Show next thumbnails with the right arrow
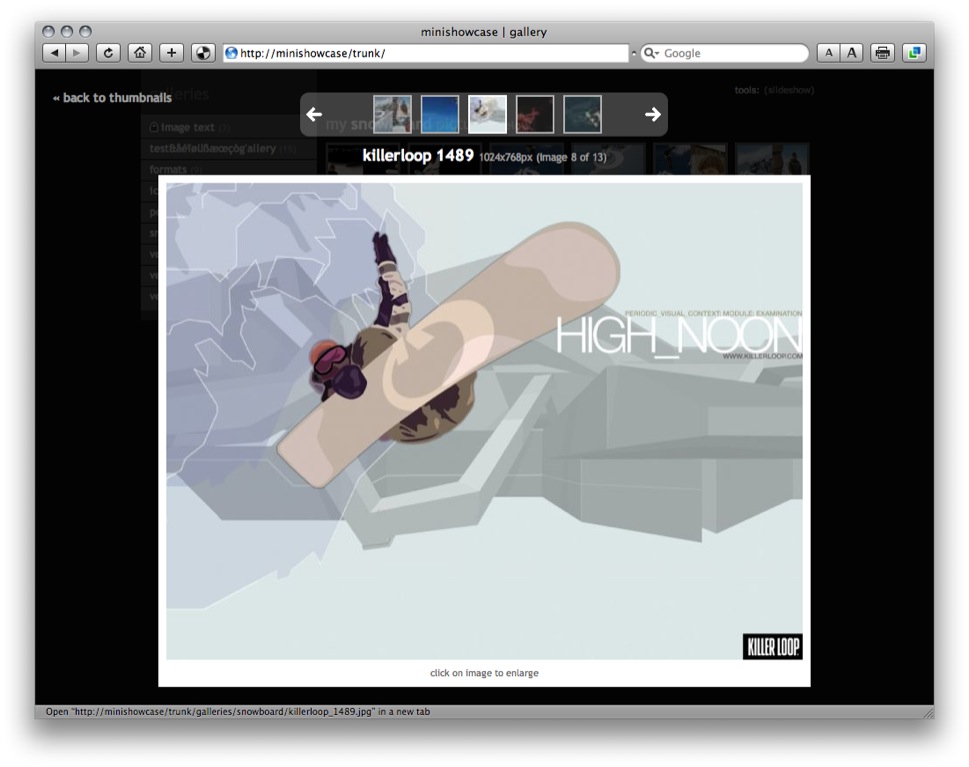The image size is (969, 767). (653, 114)
